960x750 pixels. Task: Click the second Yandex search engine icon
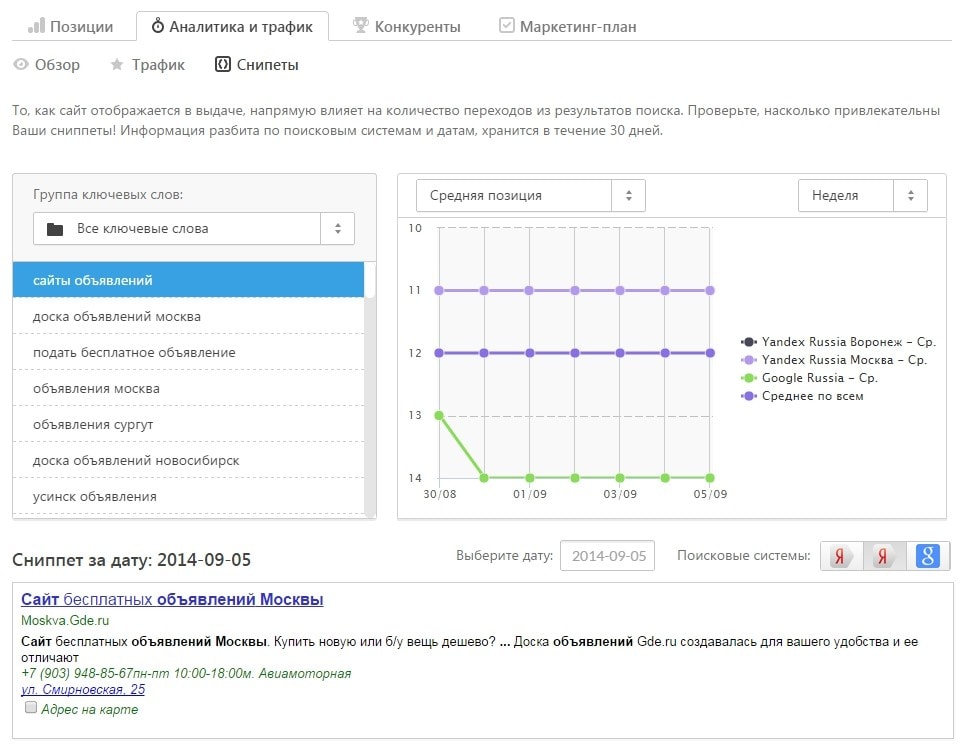coord(883,556)
